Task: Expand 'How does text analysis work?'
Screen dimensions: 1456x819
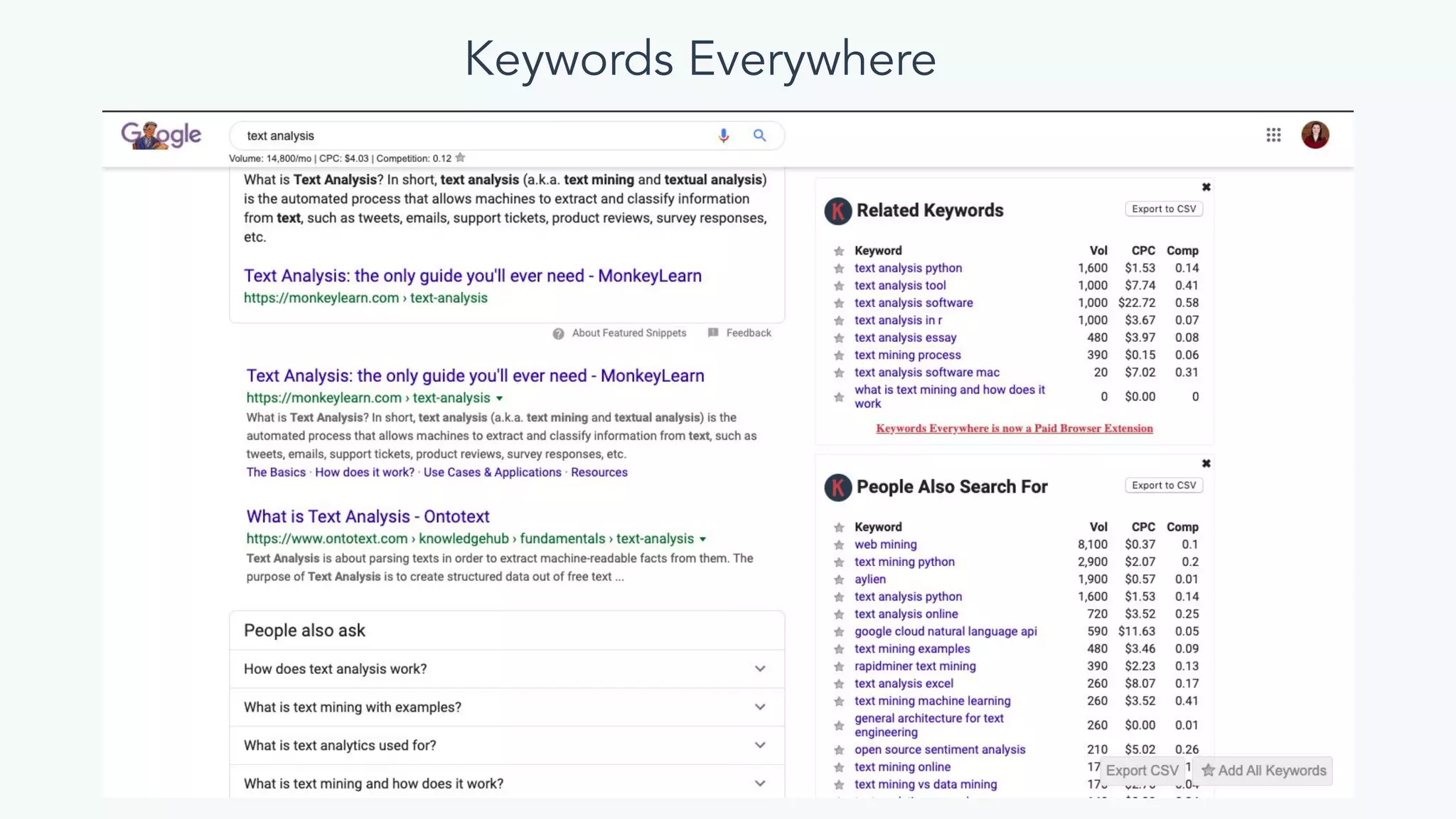Action: coord(507,669)
